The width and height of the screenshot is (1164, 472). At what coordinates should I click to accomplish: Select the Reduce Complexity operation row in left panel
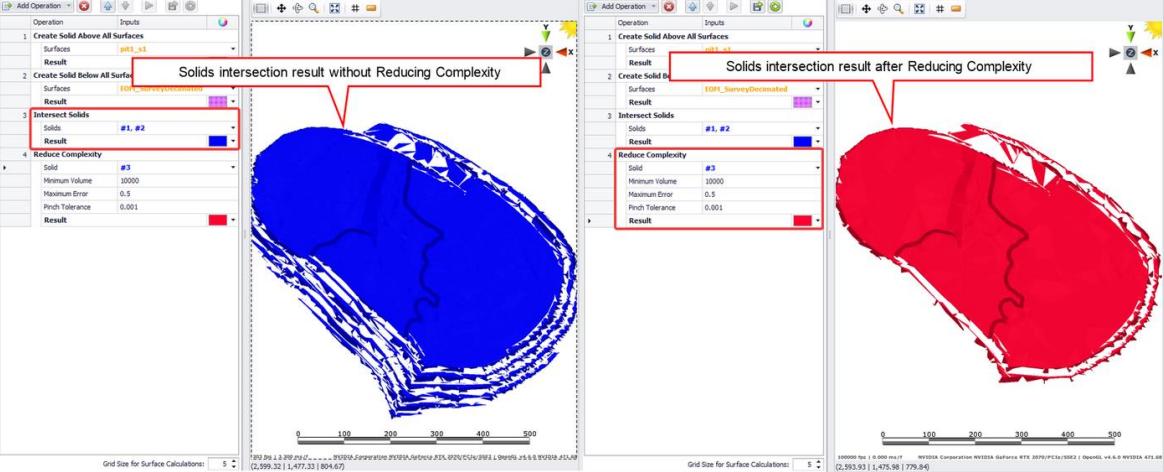click(x=68, y=155)
